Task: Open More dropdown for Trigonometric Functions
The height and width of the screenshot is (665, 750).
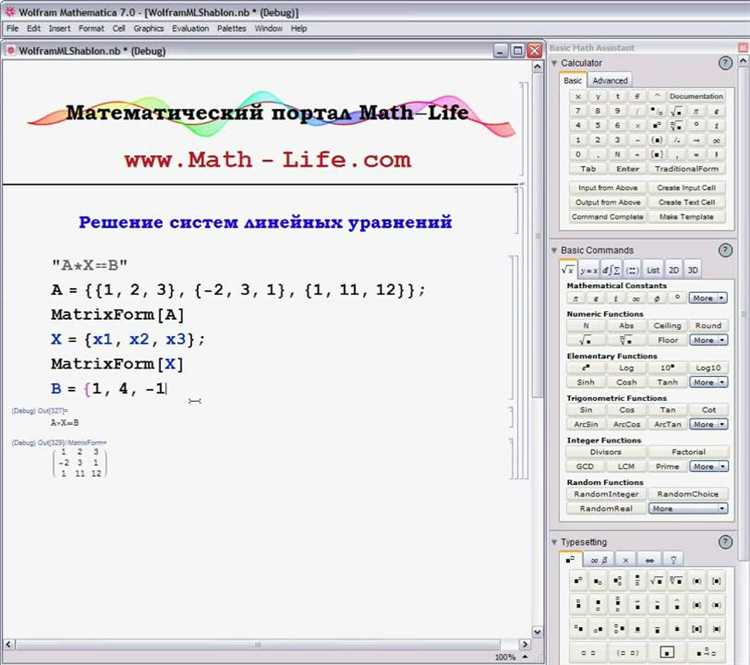Action: 708,424
